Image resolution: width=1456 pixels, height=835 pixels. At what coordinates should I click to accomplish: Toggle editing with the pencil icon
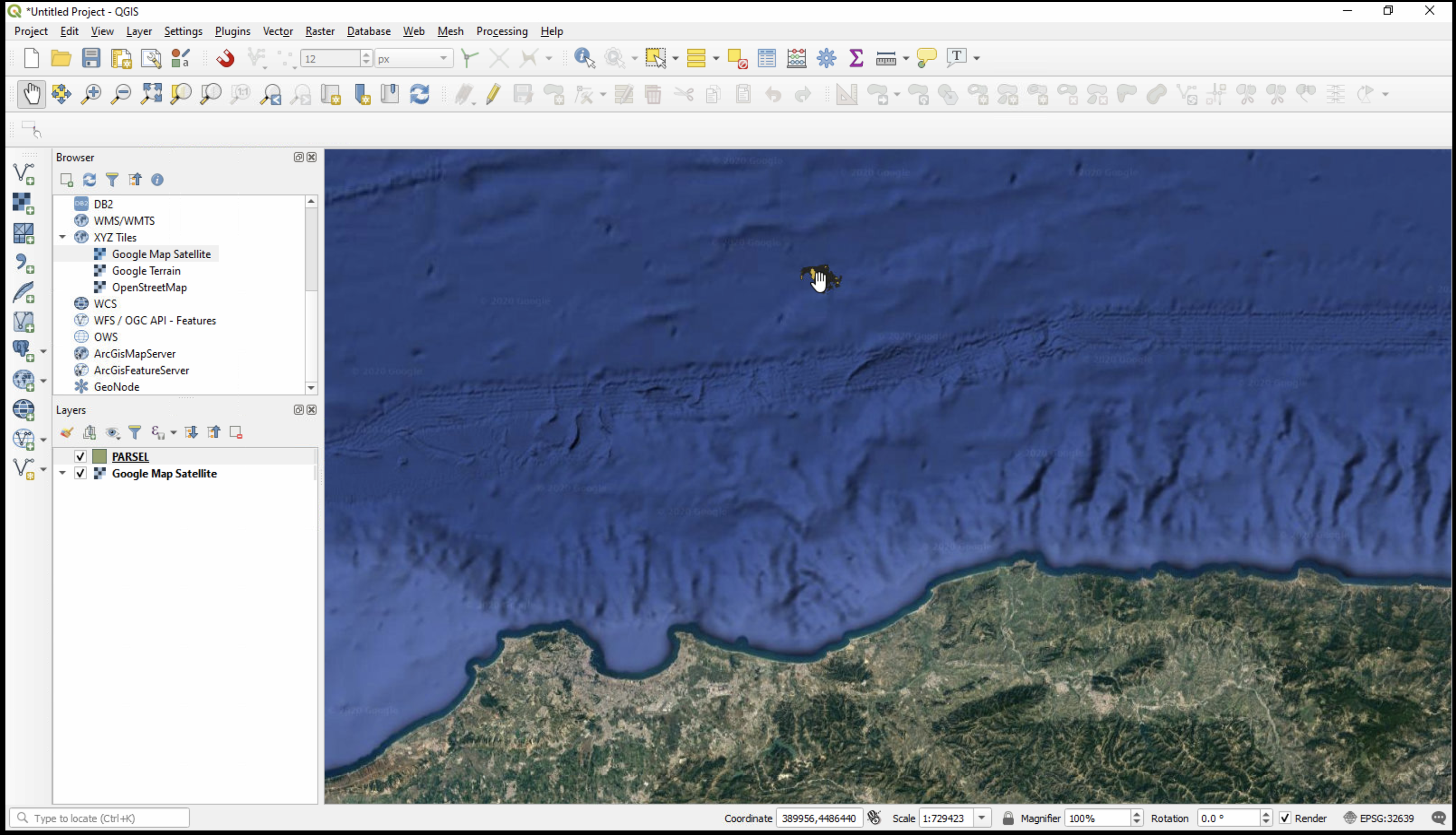492,94
